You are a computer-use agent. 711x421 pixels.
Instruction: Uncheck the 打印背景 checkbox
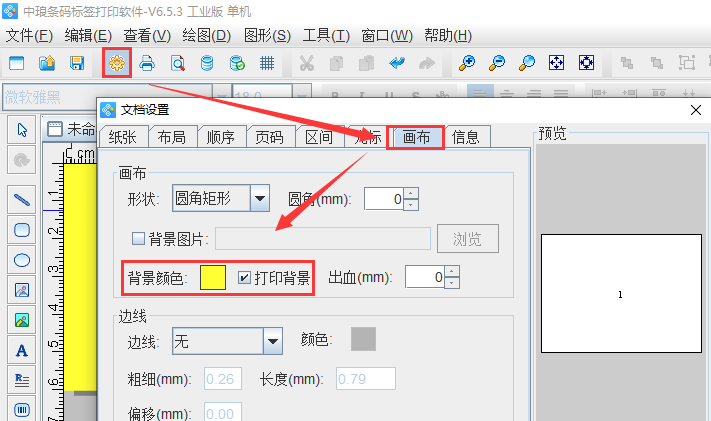(244, 277)
